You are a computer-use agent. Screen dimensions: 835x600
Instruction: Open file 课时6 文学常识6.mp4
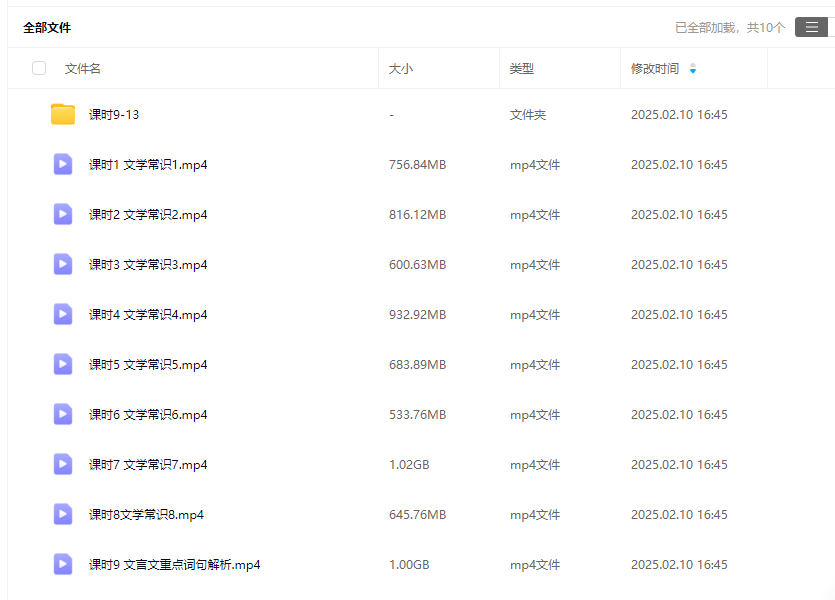click(x=148, y=415)
